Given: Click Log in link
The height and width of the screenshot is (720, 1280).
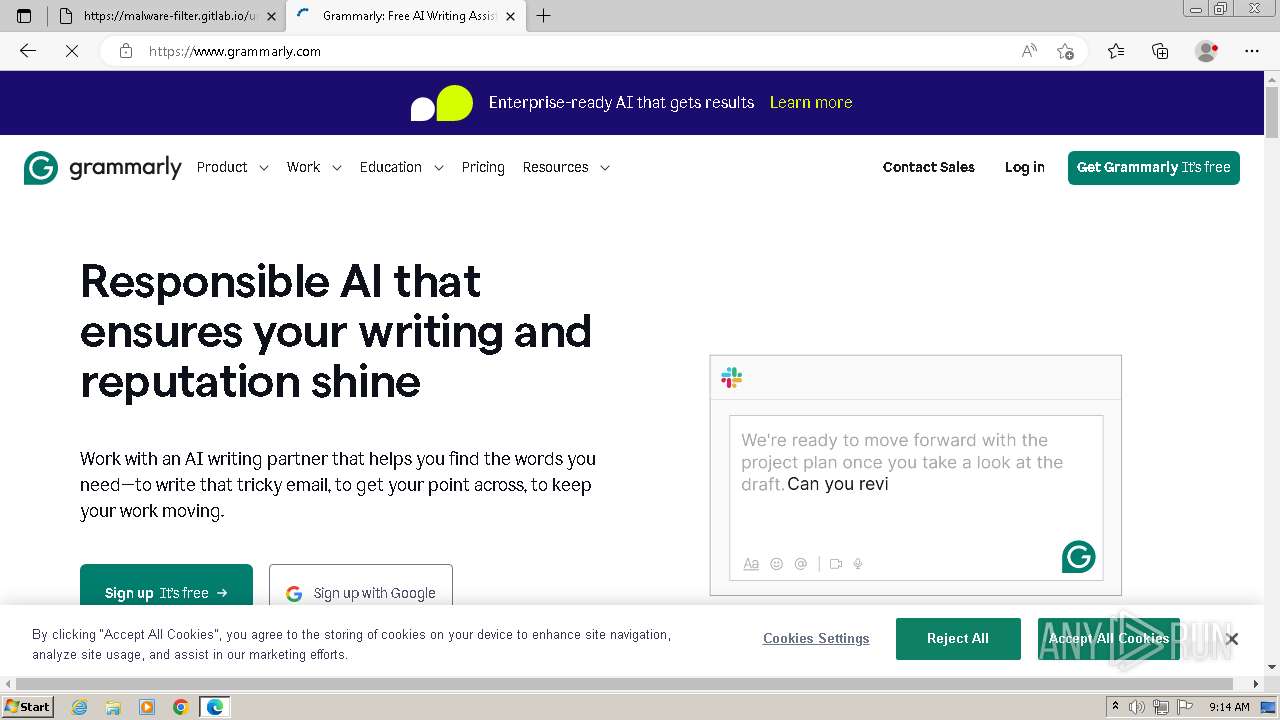Looking at the screenshot, I should pos(1025,167).
